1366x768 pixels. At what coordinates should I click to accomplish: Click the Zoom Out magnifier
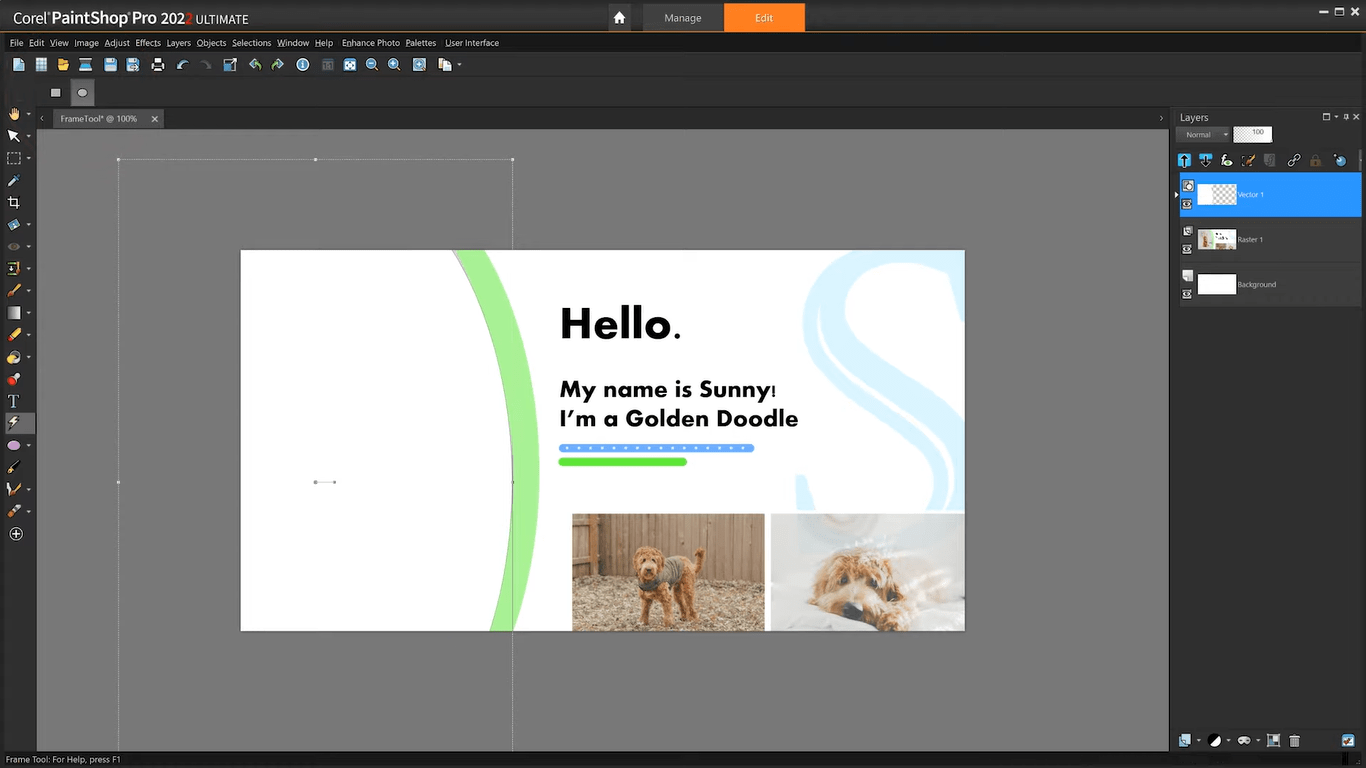tap(372, 65)
